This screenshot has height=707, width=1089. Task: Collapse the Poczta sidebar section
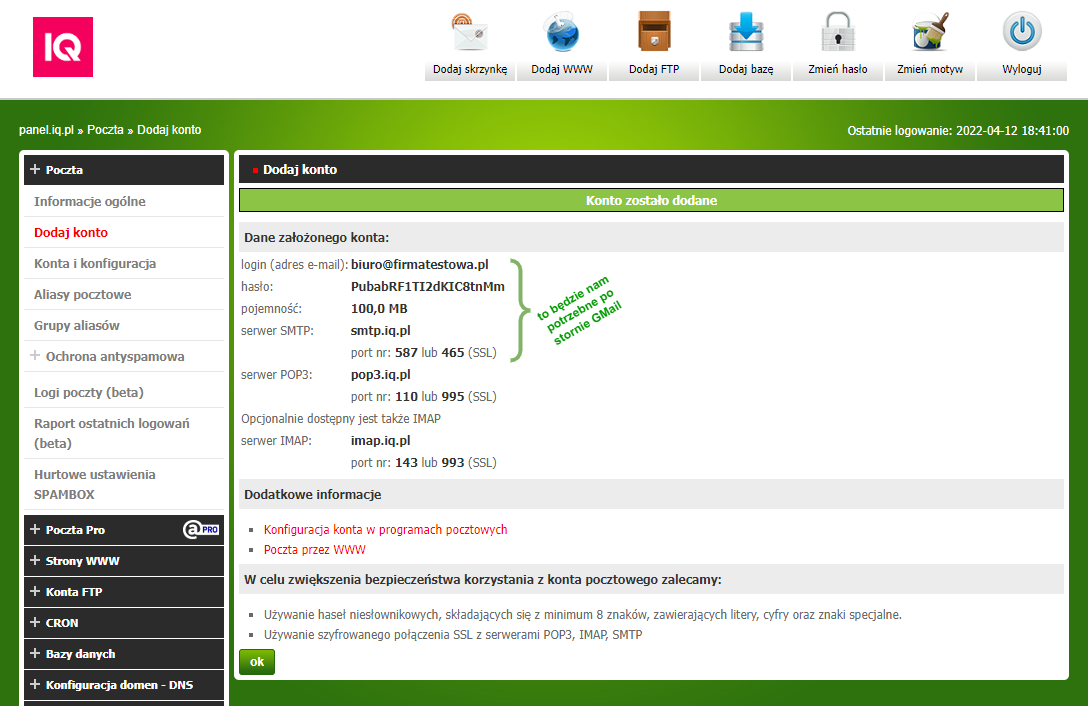coord(36,170)
